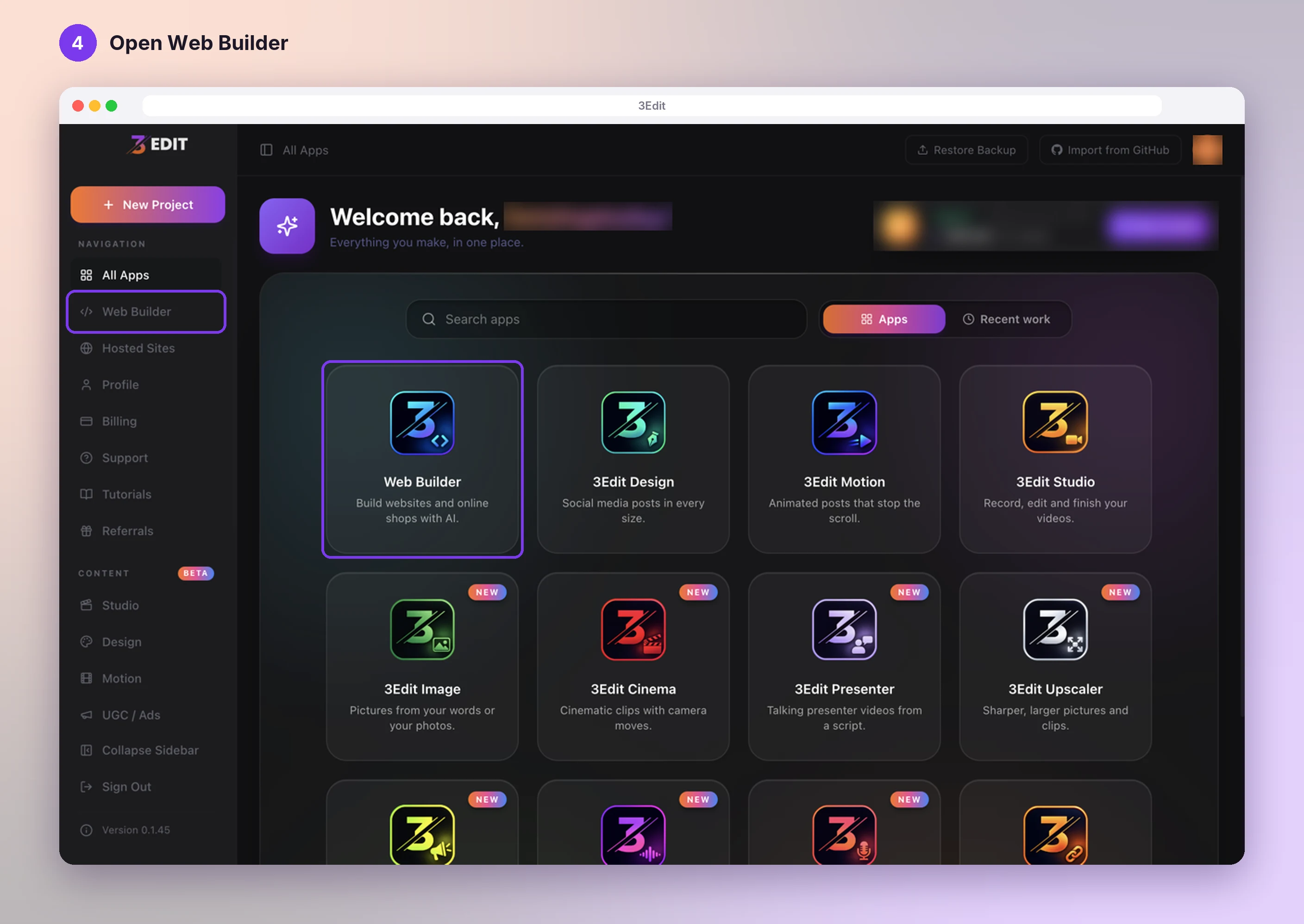This screenshot has width=1304, height=924.
Task: Open the 3Edit Studio card
Action: click(x=1055, y=459)
